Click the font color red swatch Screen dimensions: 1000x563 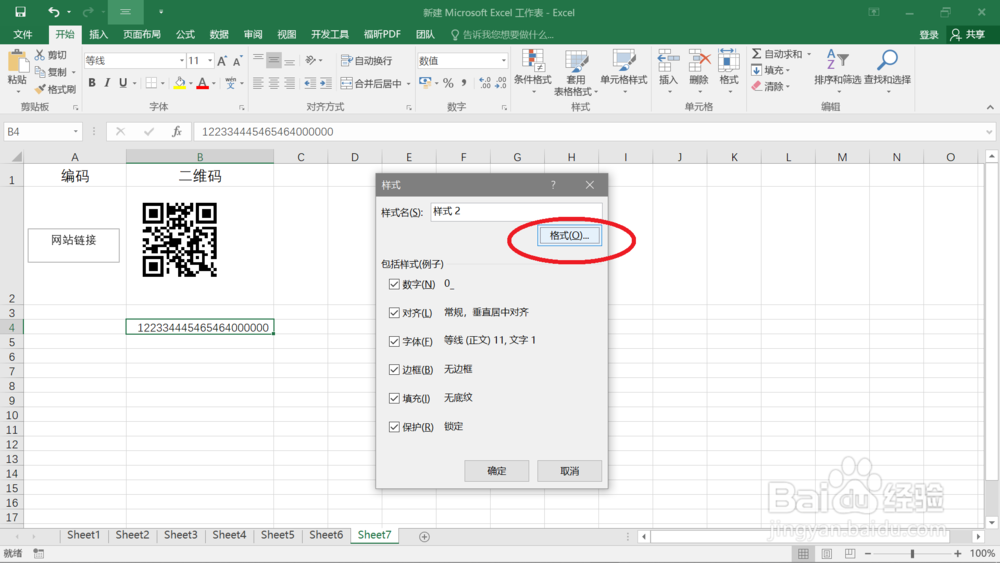(x=202, y=83)
